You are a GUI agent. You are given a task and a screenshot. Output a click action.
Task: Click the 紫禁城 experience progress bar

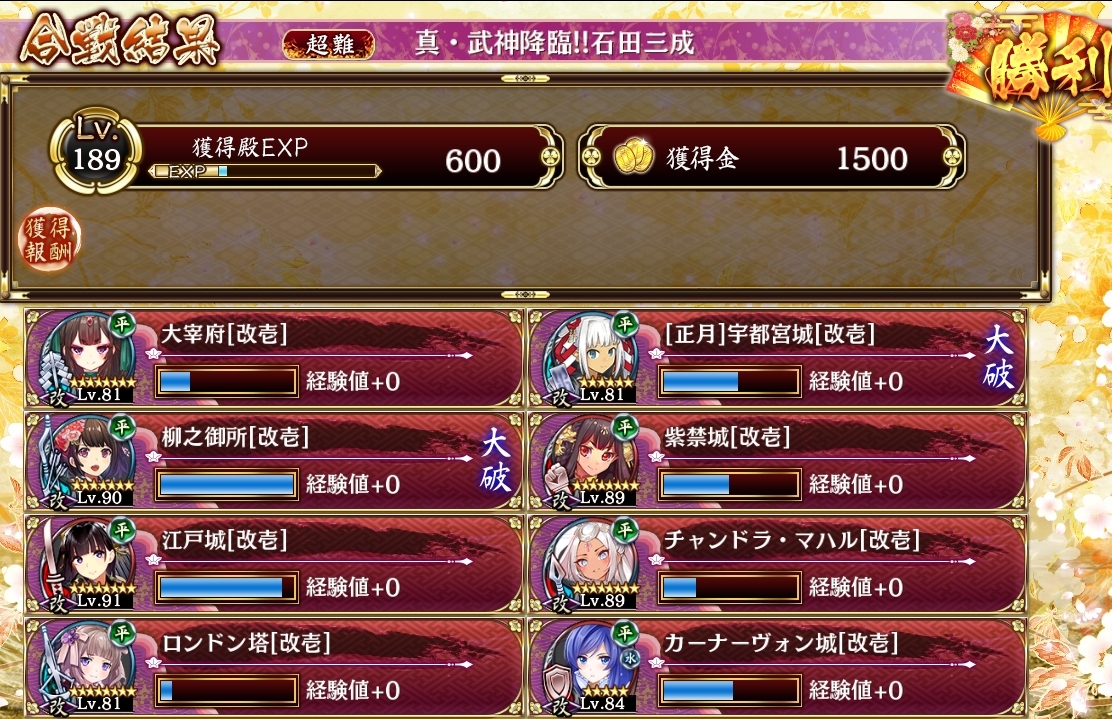(x=730, y=484)
